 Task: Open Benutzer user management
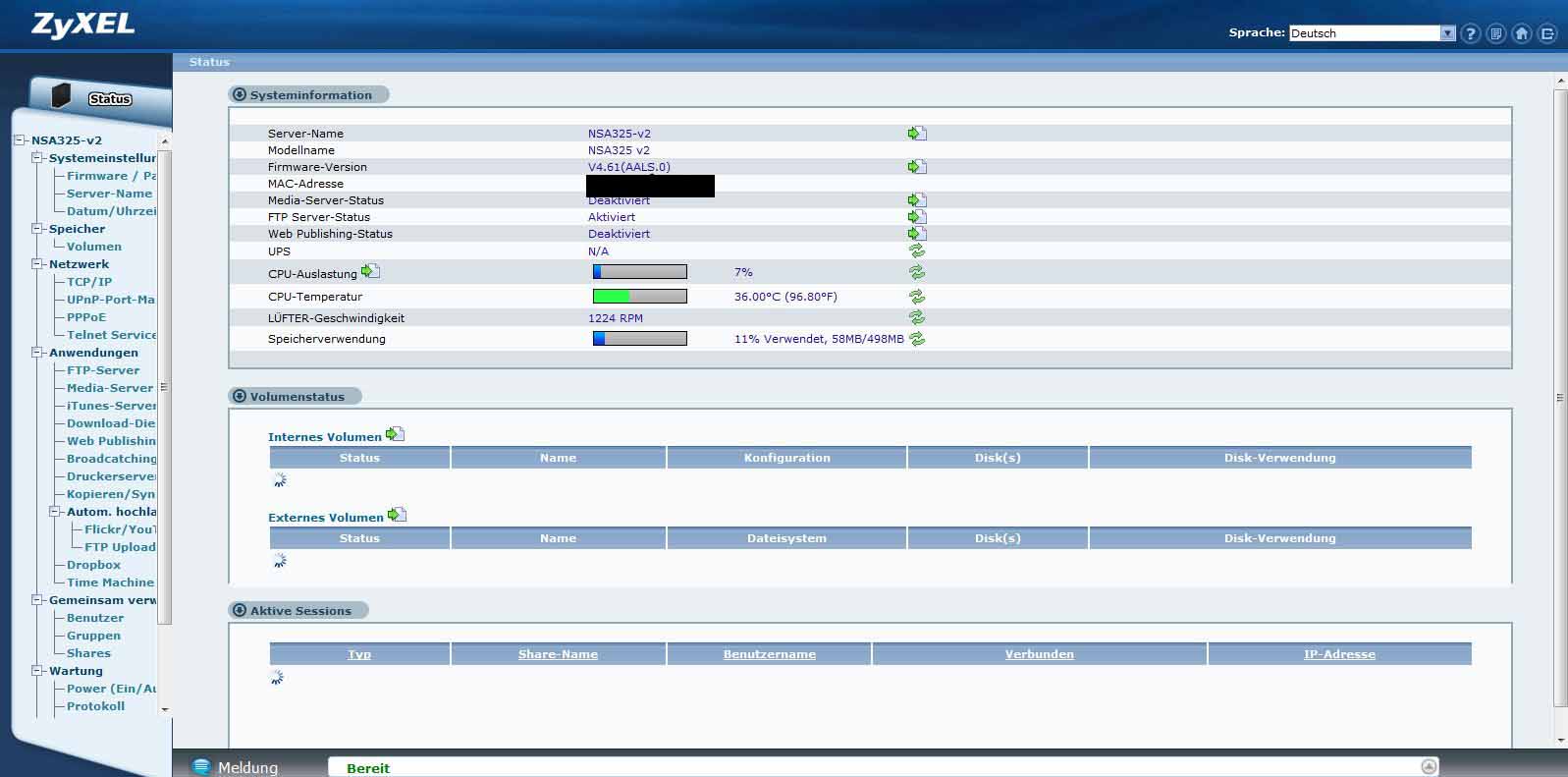95,618
